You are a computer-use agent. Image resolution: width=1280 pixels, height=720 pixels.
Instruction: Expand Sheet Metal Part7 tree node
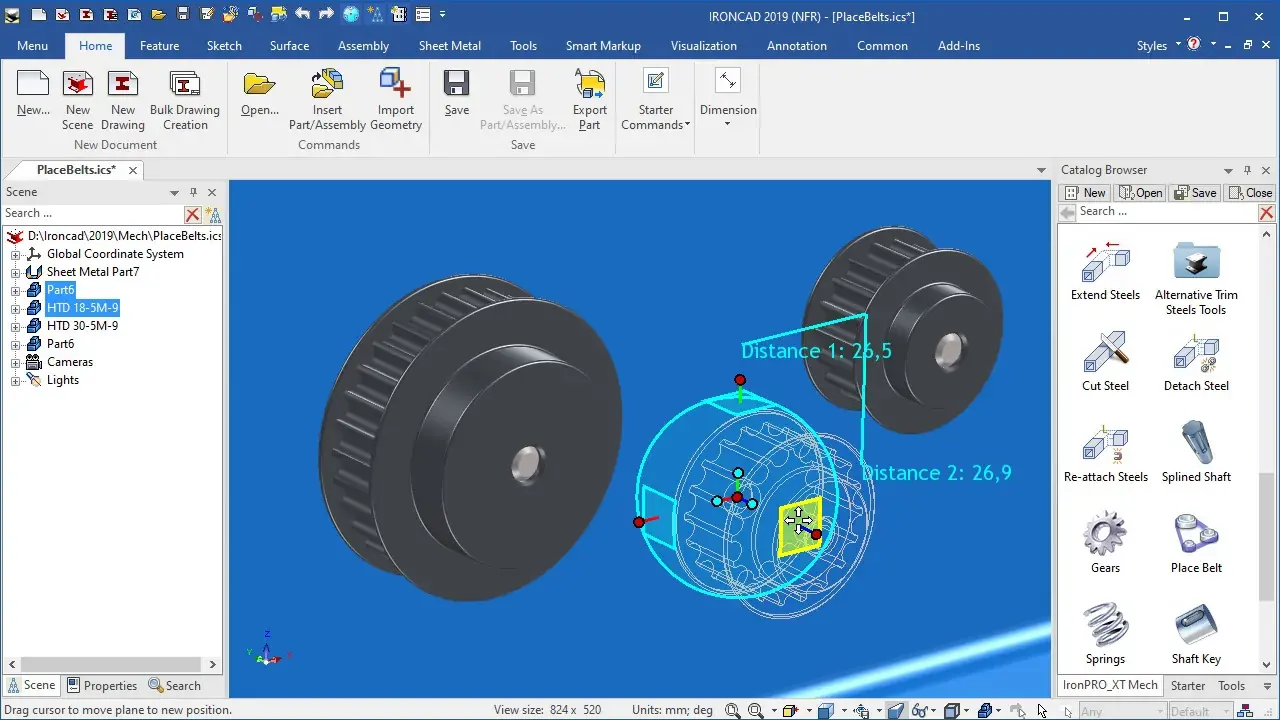click(x=16, y=272)
